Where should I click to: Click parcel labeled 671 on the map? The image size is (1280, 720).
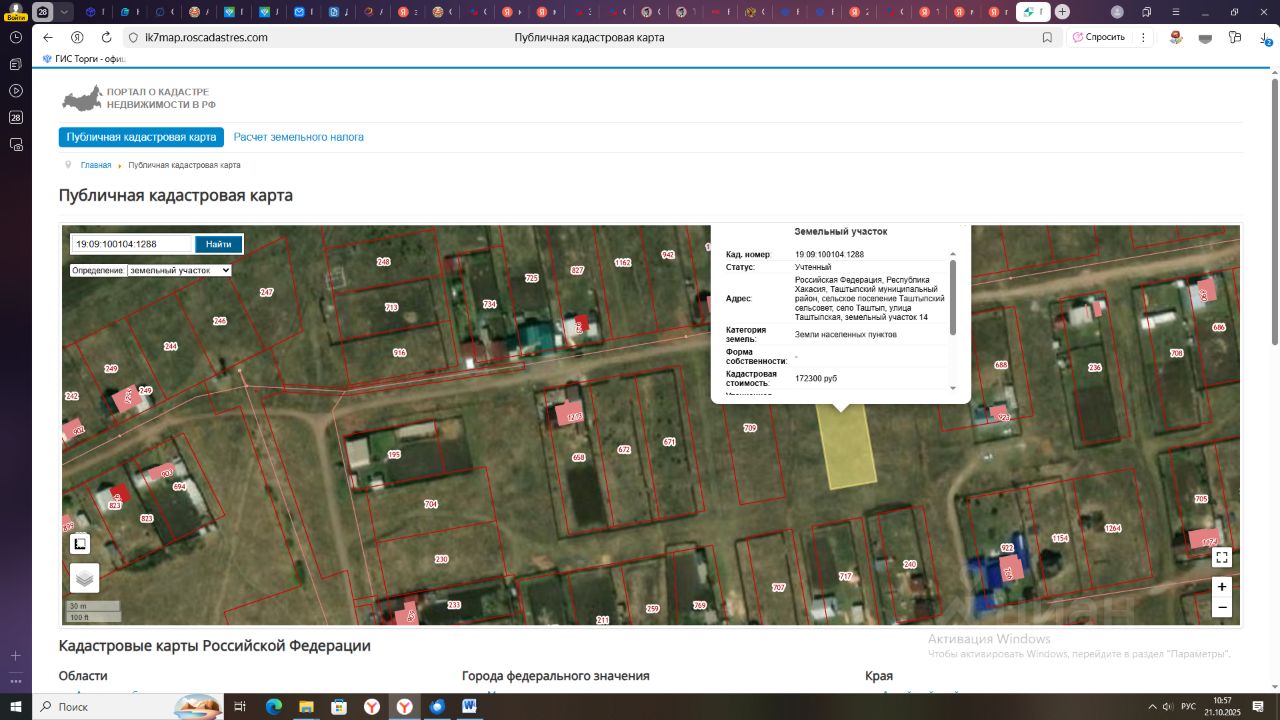point(669,441)
